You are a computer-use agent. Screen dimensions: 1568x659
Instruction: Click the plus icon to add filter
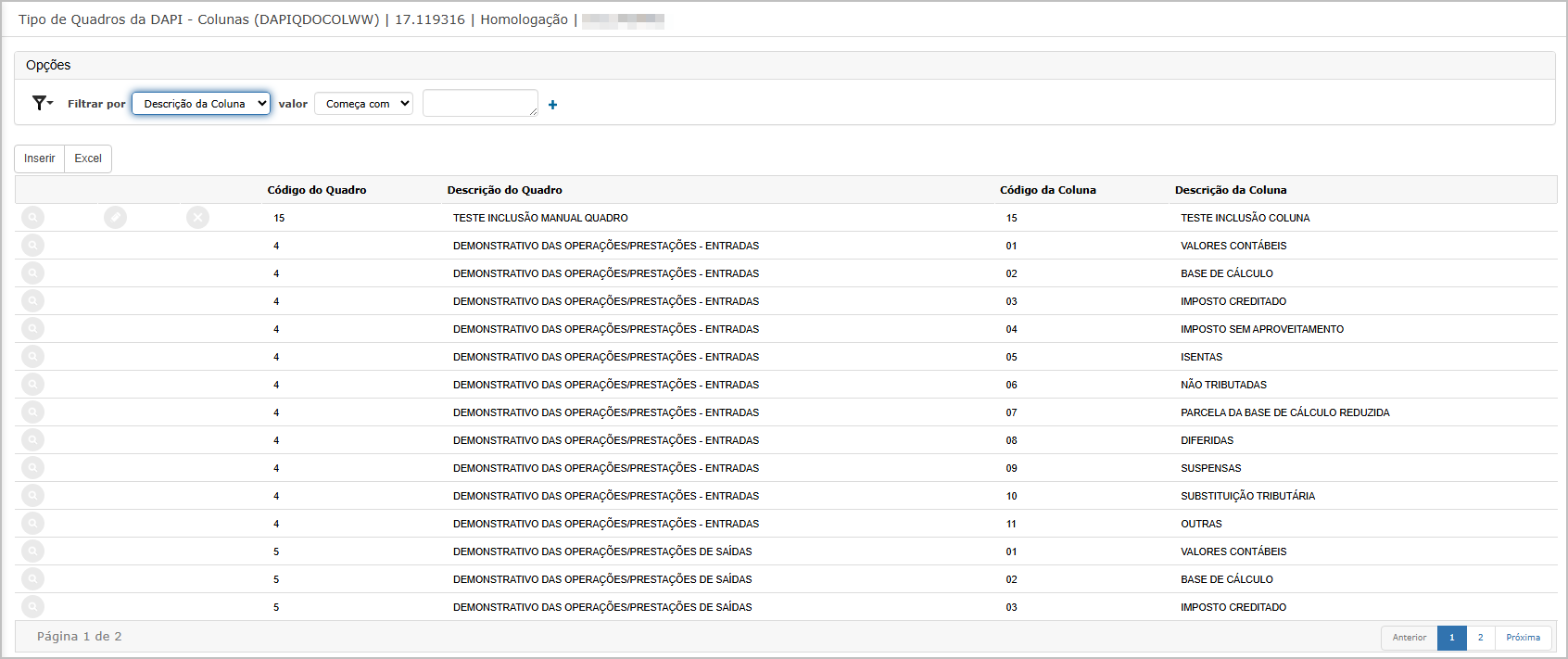click(x=552, y=105)
